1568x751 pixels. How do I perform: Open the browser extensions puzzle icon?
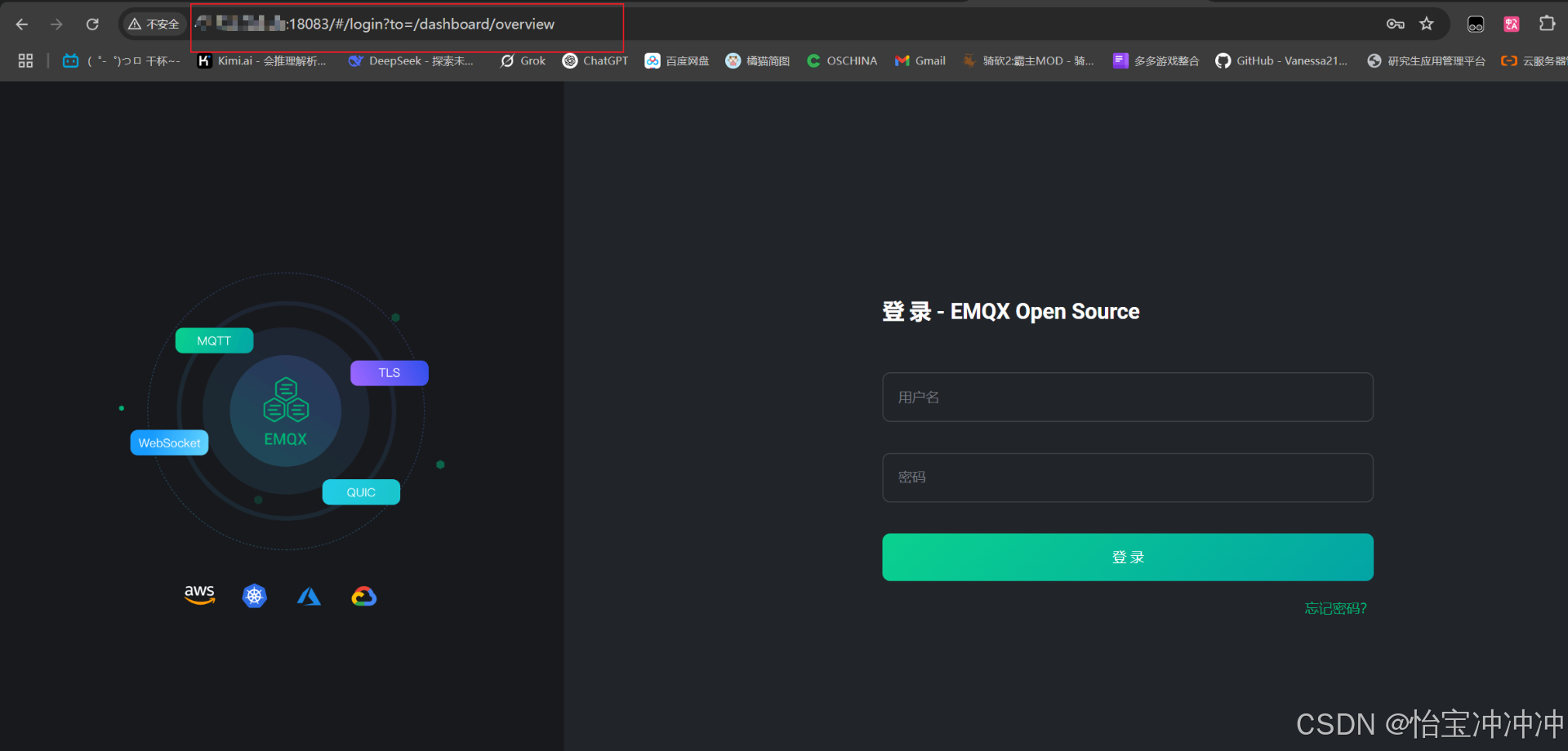1547,24
